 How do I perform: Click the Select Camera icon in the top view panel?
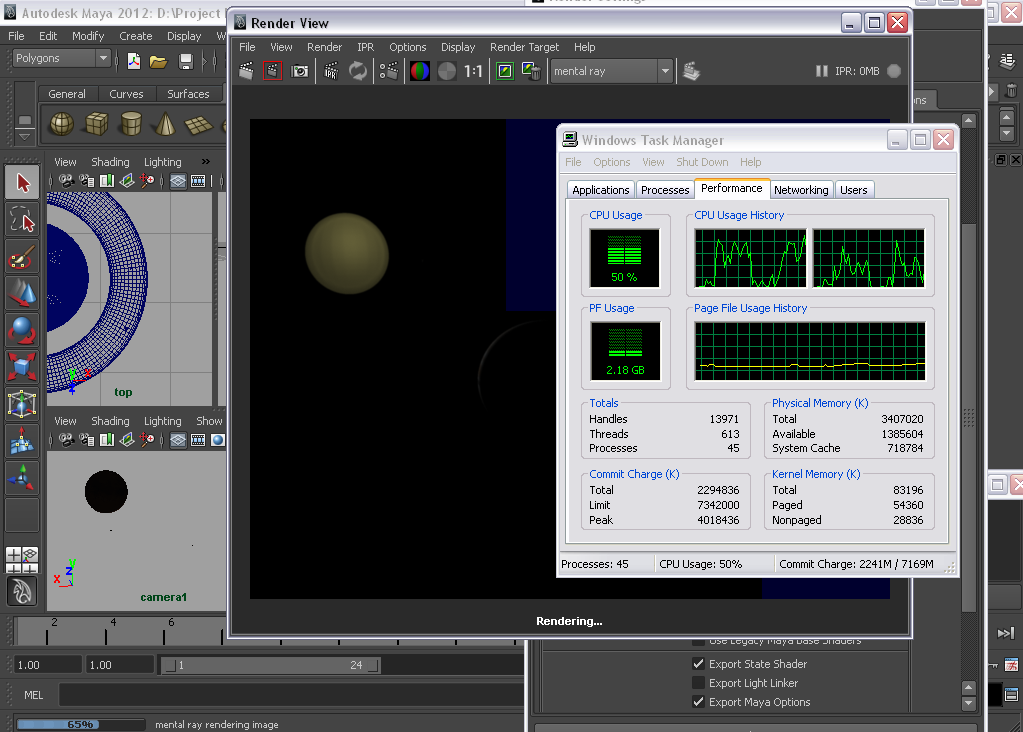pos(66,181)
